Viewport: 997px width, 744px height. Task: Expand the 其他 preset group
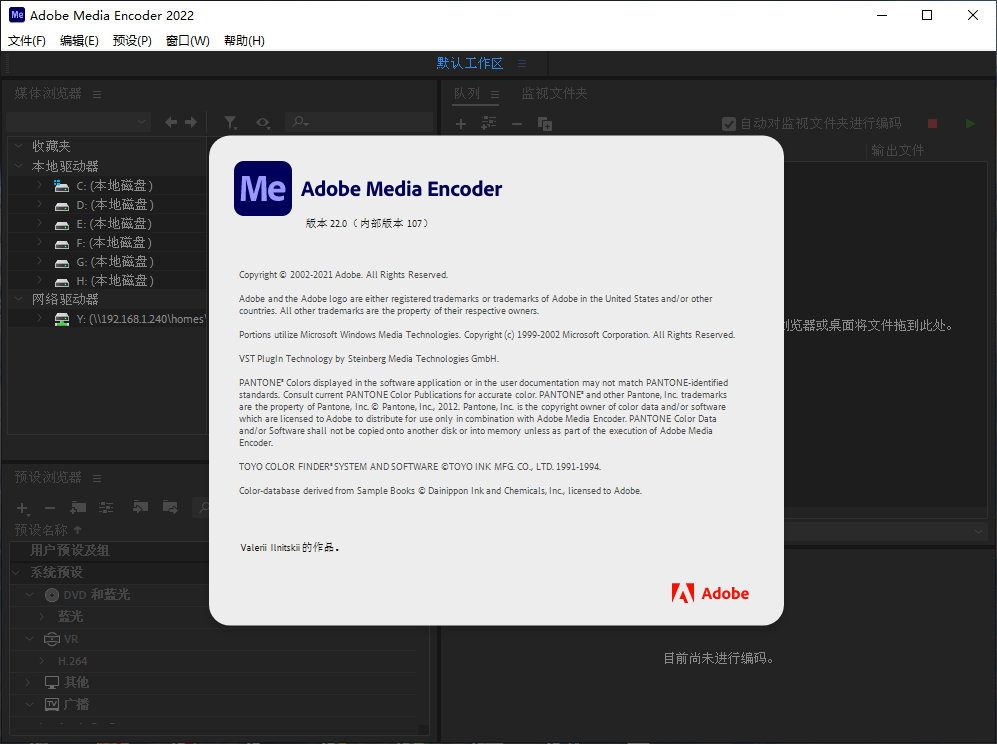click(x=28, y=682)
